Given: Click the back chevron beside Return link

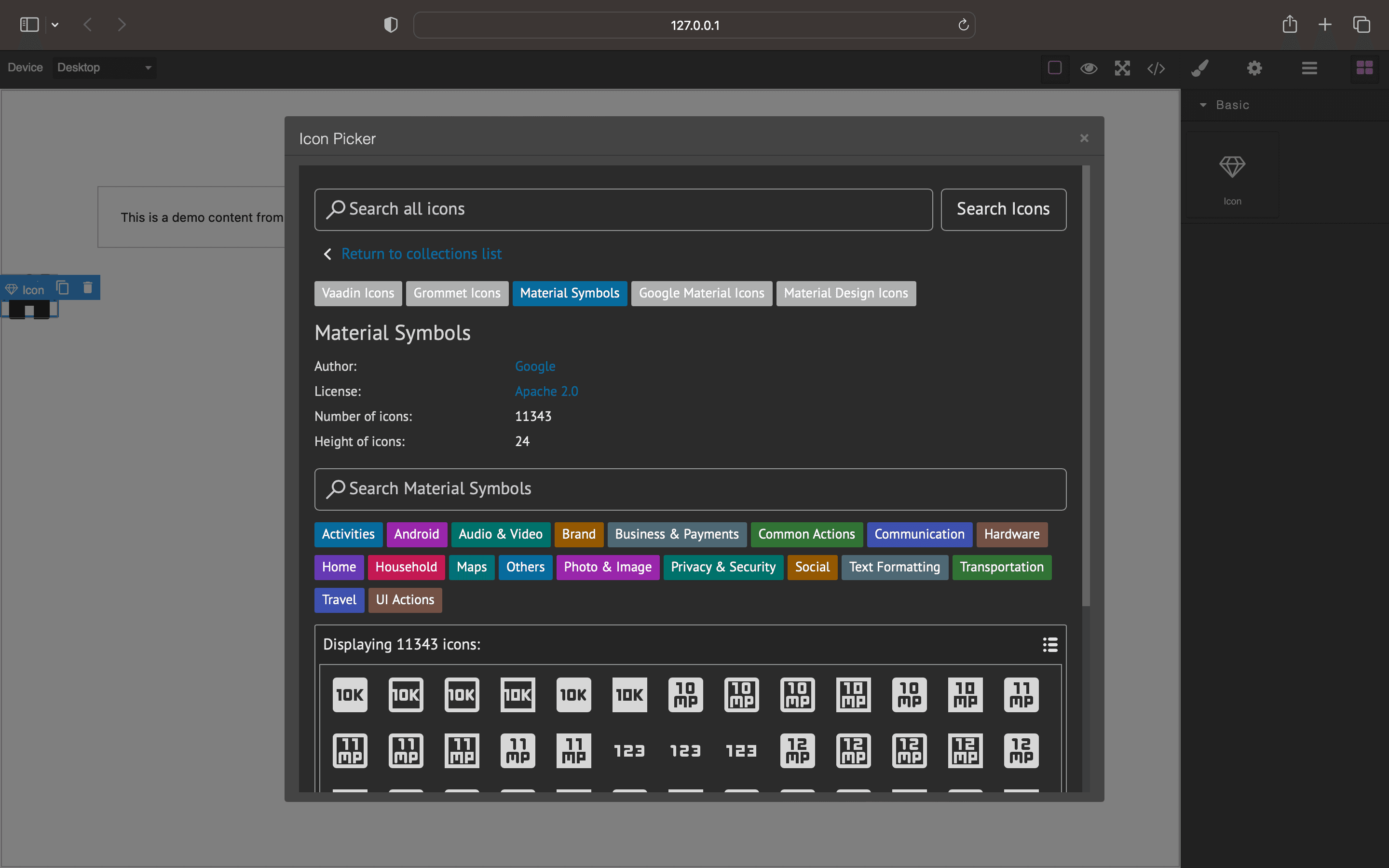Looking at the screenshot, I should pos(327,254).
